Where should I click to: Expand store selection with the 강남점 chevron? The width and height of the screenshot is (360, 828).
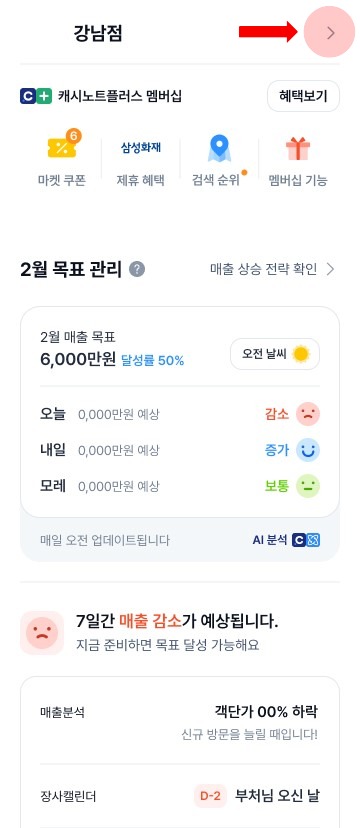330,33
